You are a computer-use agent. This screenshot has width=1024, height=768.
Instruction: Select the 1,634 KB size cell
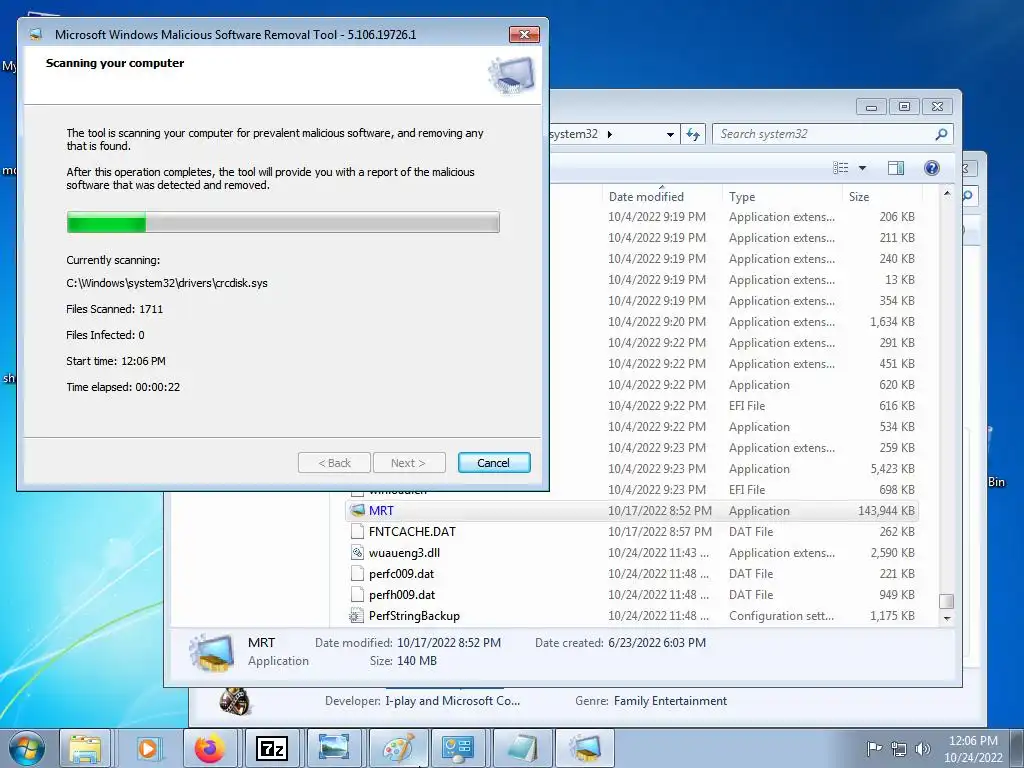point(892,322)
